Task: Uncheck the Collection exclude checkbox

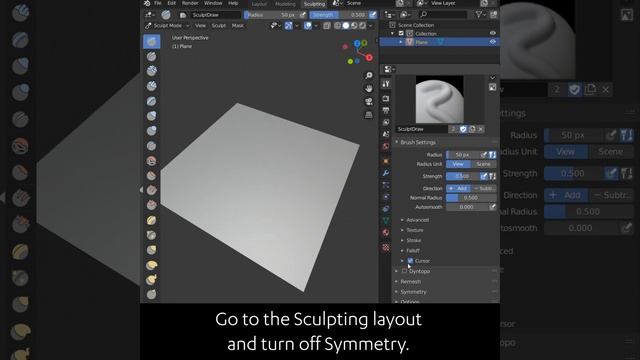Action: click(x=401, y=33)
